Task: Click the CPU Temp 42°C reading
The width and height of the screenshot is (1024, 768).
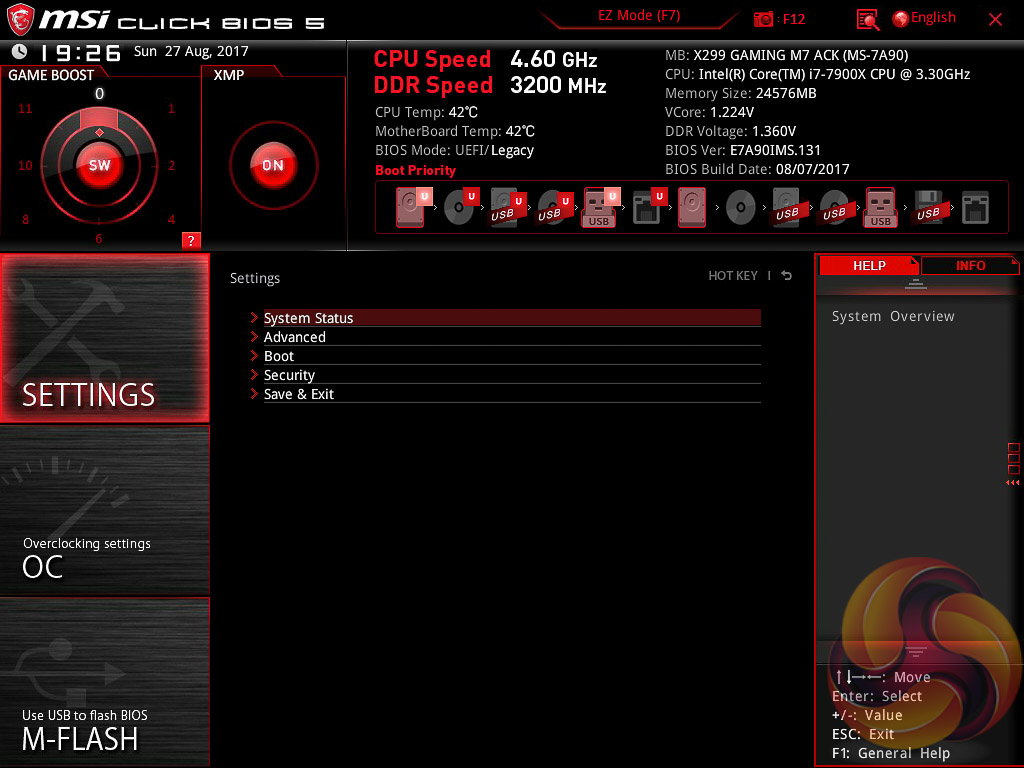Action: click(x=426, y=112)
